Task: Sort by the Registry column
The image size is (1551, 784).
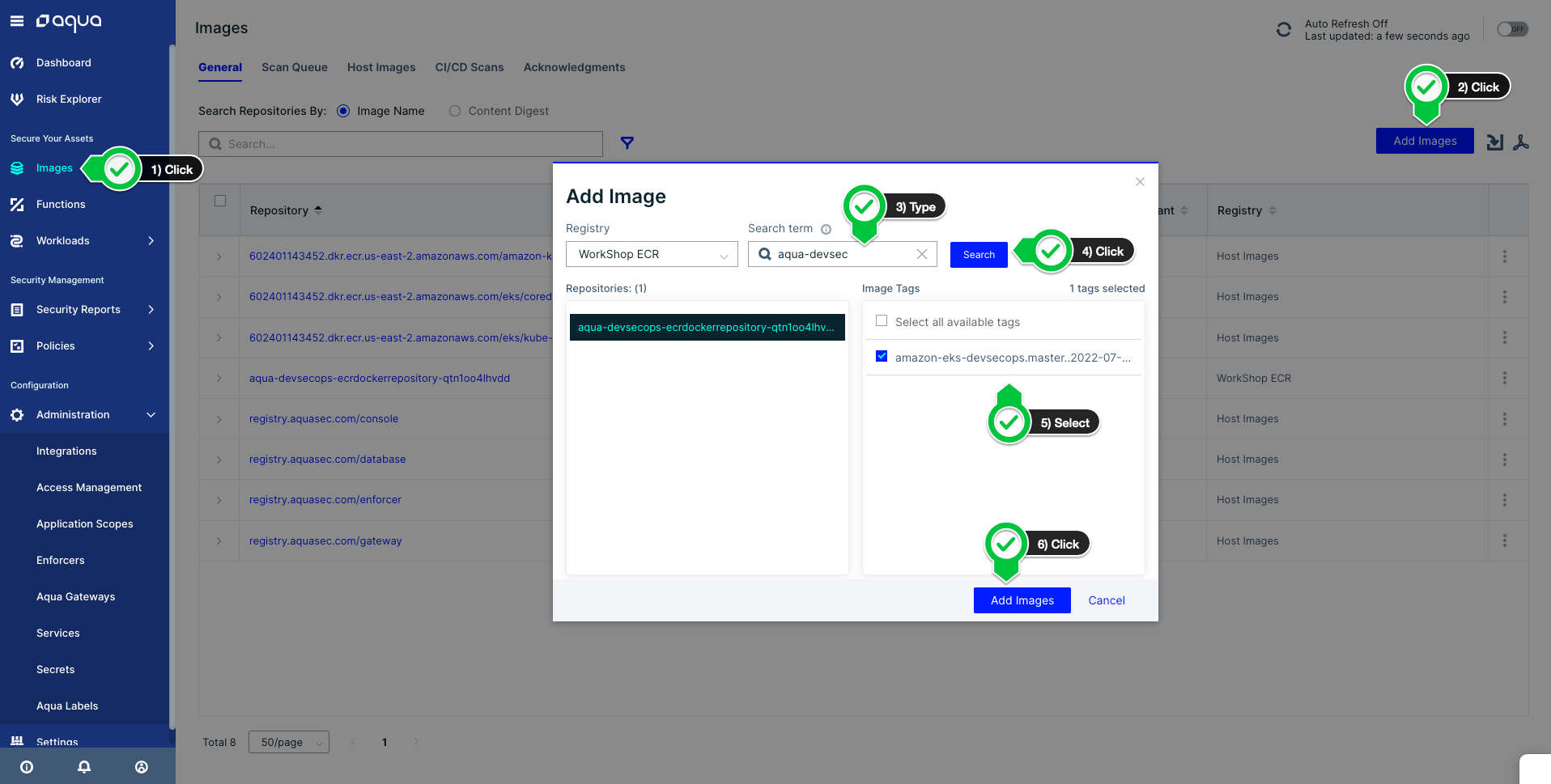Action: (x=1247, y=210)
